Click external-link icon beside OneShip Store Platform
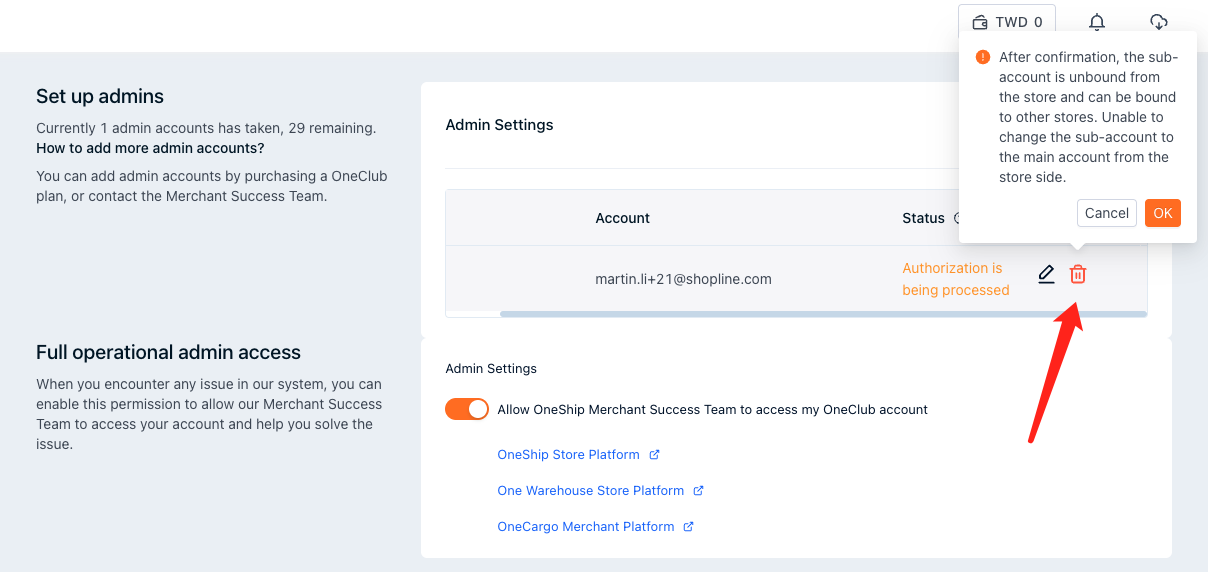The width and height of the screenshot is (1208, 572). 654,455
